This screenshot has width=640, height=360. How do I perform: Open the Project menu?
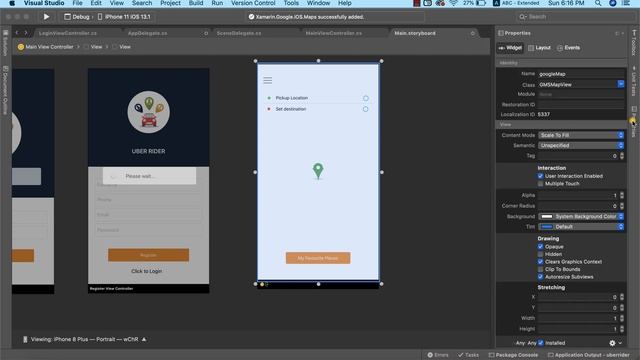point(170,3)
